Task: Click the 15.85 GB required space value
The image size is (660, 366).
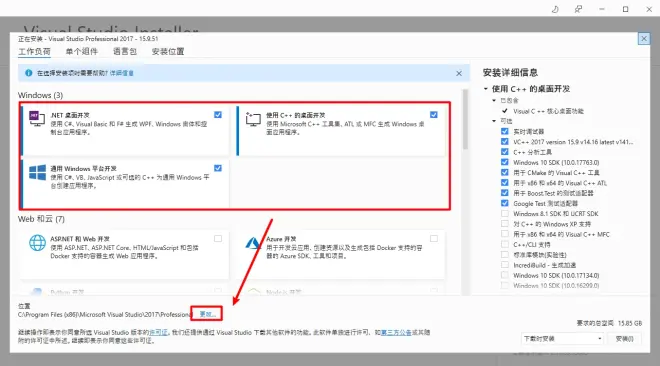Action: click(x=630, y=323)
